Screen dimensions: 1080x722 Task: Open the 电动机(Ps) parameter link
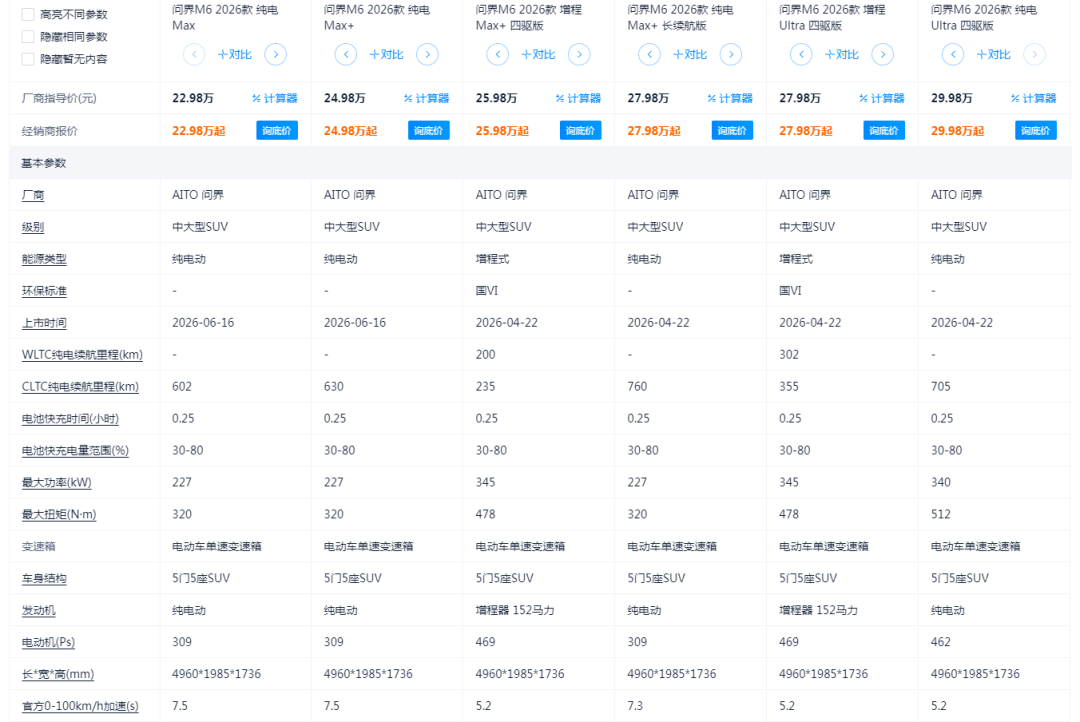(48, 642)
